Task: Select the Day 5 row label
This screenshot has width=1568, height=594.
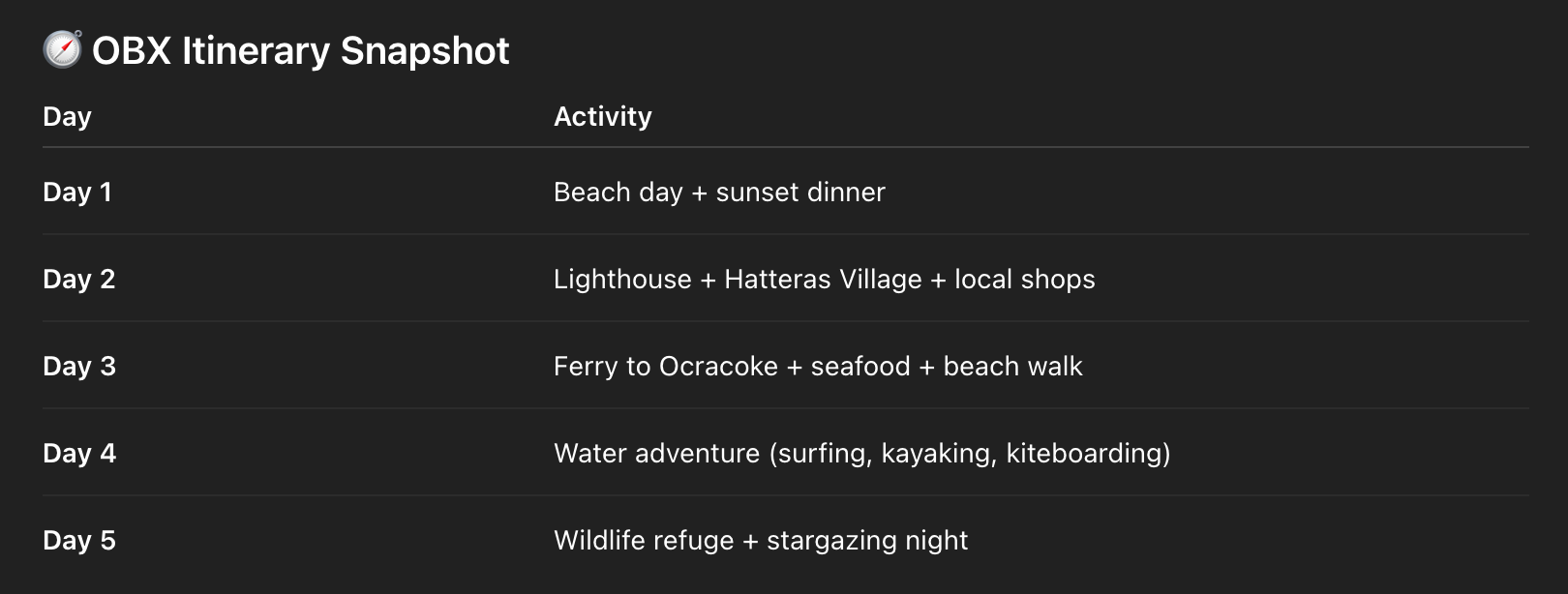Action: [x=79, y=541]
